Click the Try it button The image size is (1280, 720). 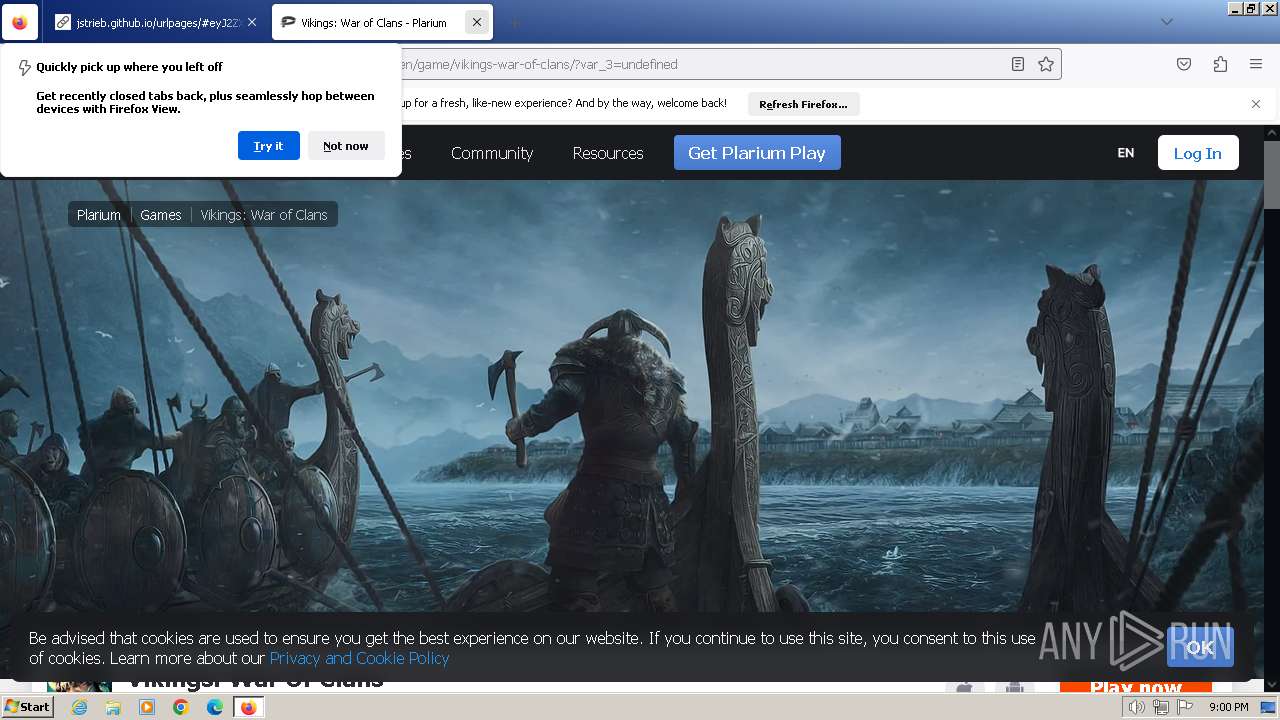[x=268, y=146]
